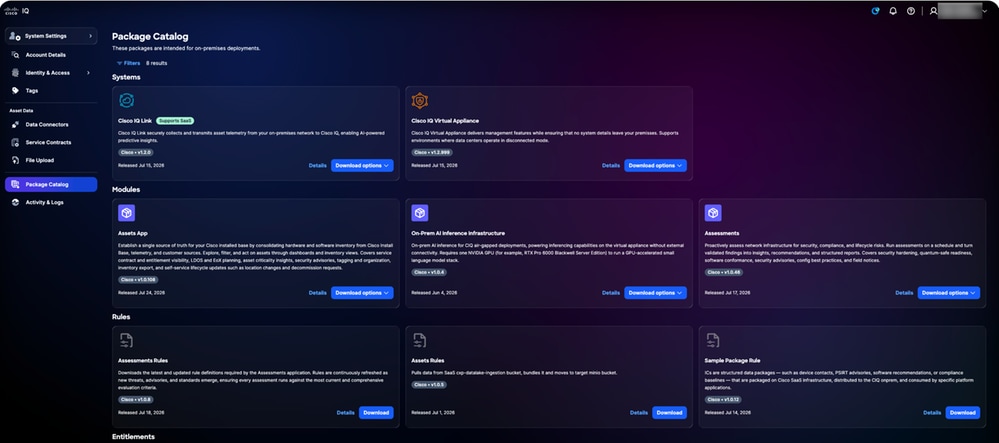Click the Cisco v1.0.48 version tag
This screenshot has height=443, width=999.
pyautogui.click(x=724, y=272)
